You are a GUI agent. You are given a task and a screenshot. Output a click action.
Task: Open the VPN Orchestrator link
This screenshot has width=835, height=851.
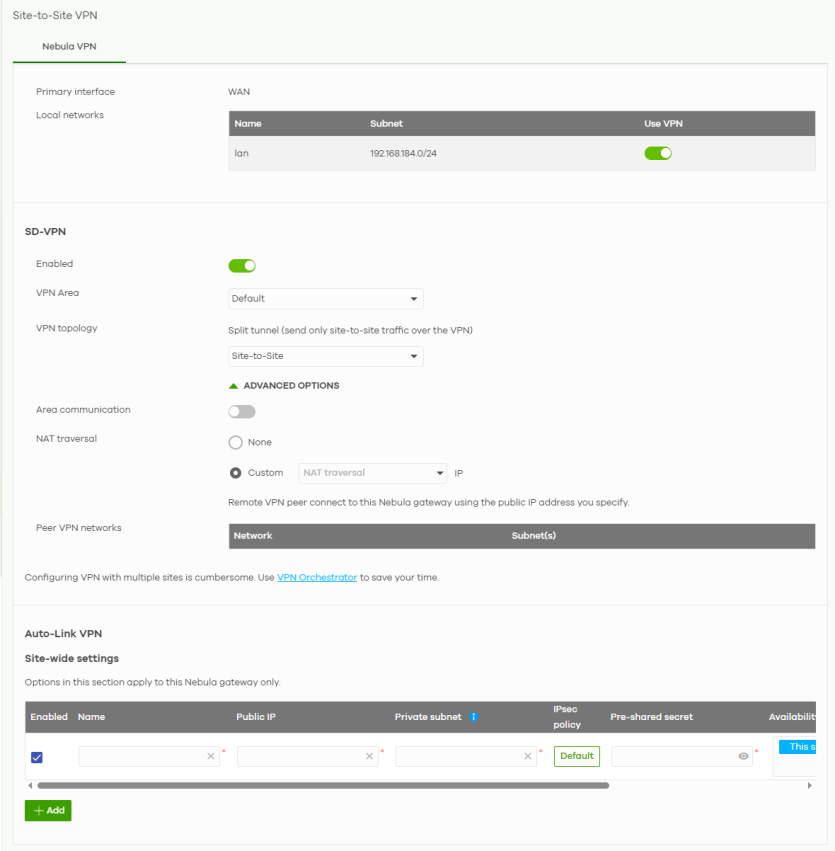pos(316,578)
